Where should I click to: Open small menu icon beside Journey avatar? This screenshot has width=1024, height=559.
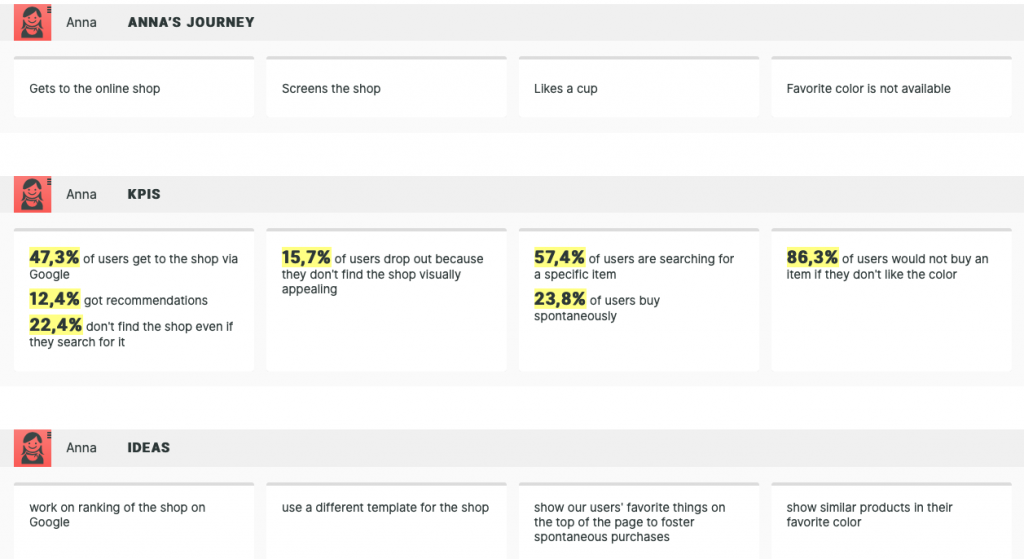(49, 9)
